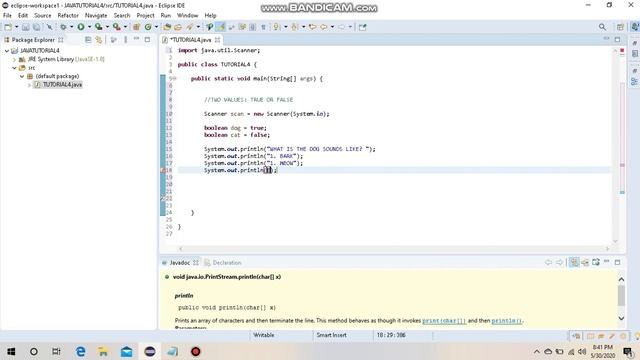The width and height of the screenshot is (640, 360).
Task: Toggle Show Whitespace Characters icon
Action: pyautogui.click(x=263, y=27)
